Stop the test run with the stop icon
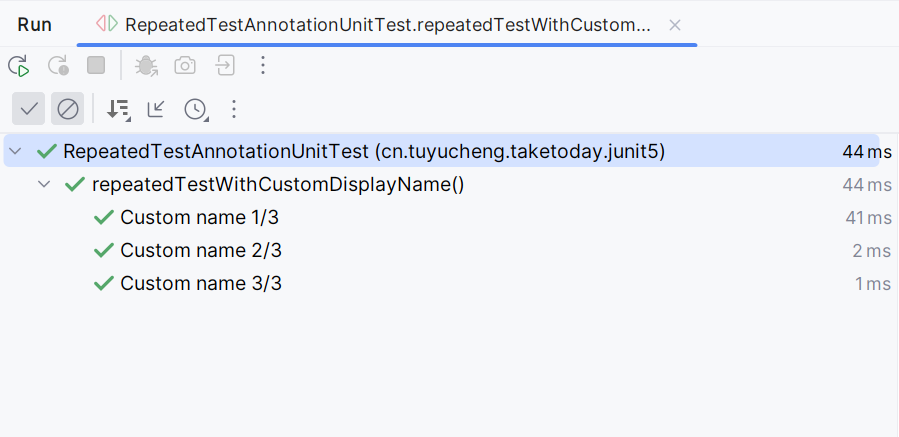 tap(96, 65)
